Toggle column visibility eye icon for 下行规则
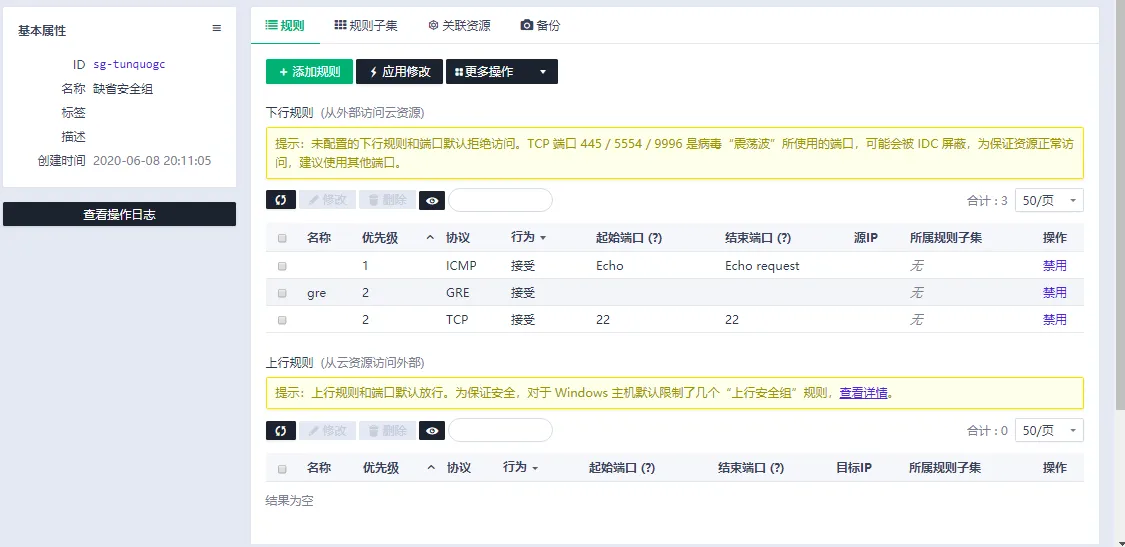This screenshot has height=547, width=1125. click(431, 200)
